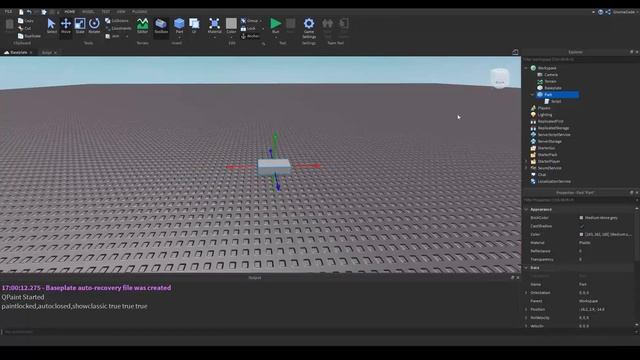The image size is (640, 360).
Task: Expand the SoundService node
Action: coord(526,168)
